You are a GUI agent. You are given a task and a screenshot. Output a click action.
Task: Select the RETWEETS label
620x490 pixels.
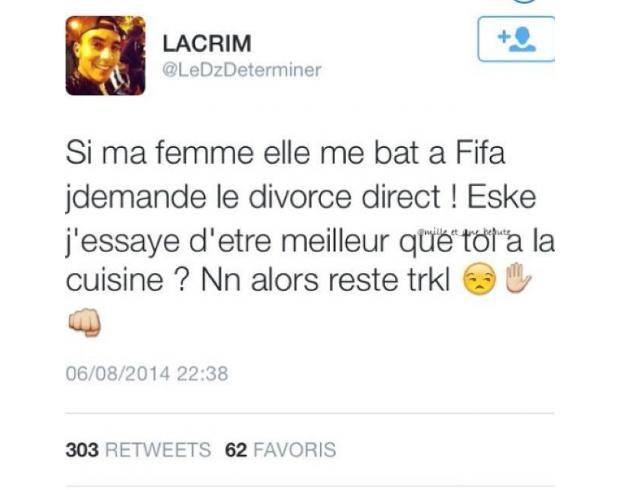click(x=158, y=450)
